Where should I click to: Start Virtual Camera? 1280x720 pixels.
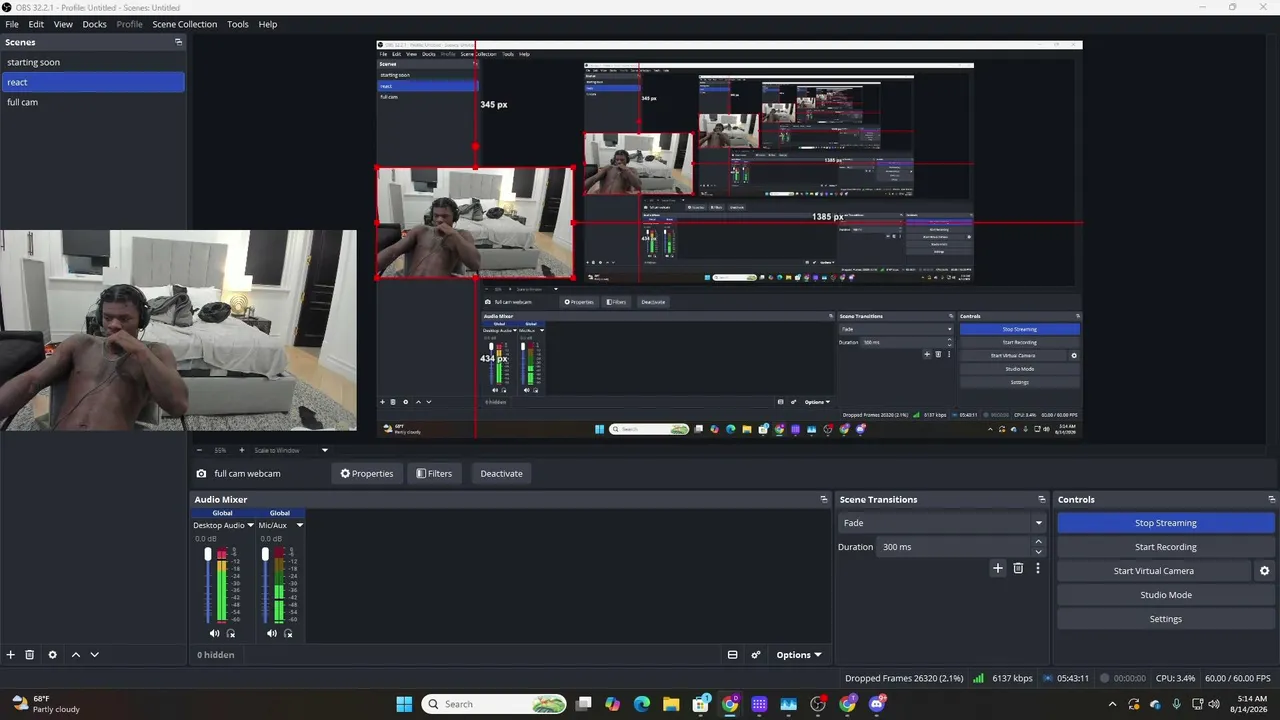pos(1154,571)
